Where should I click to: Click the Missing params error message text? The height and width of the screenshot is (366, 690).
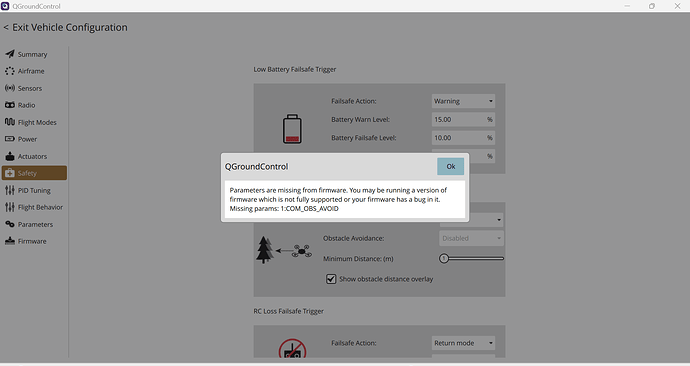coord(284,209)
